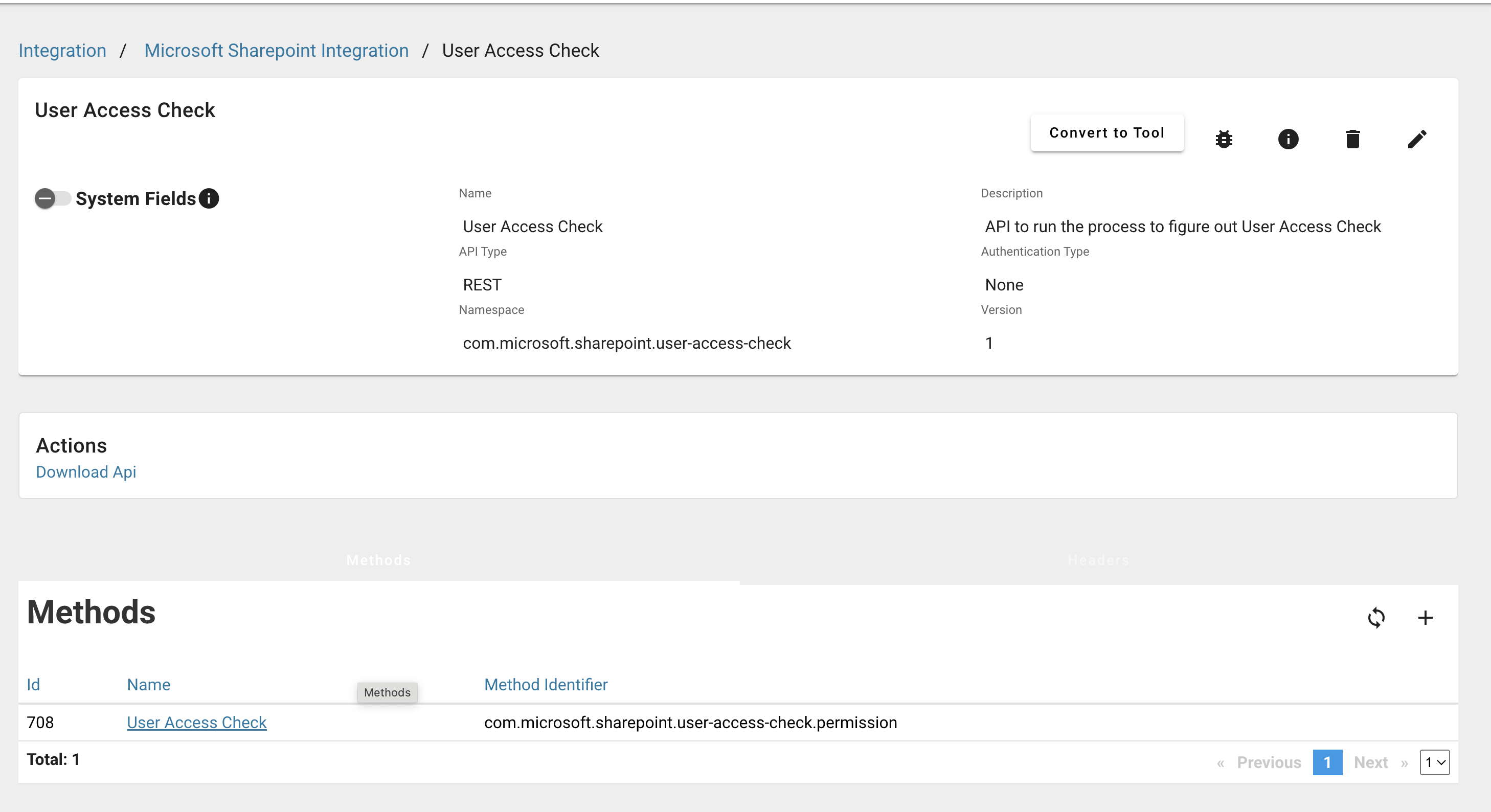The image size is (1491, 812).
Task: Edit the API with the pencil icon
Action: 1417,139
